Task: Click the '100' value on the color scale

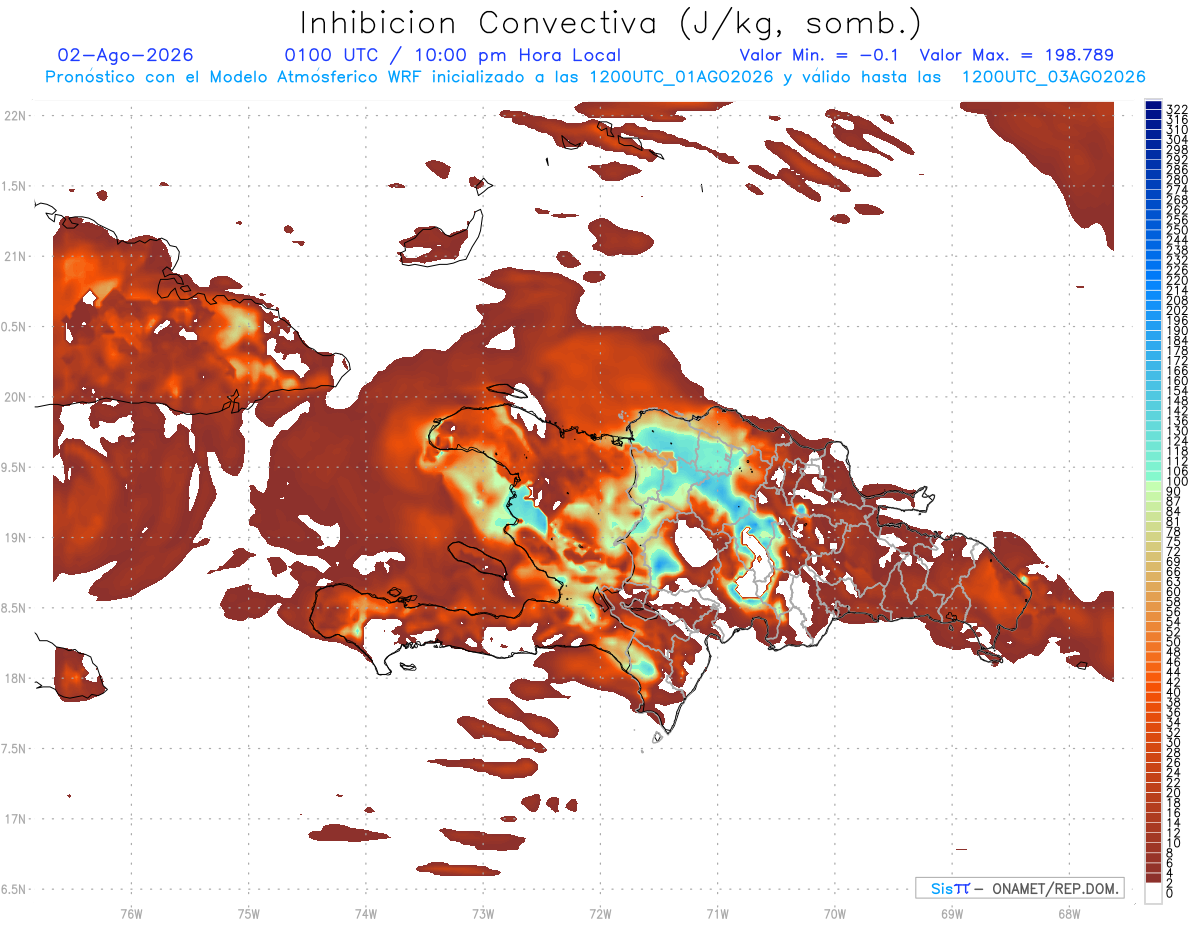Action: click(1177, 481)
